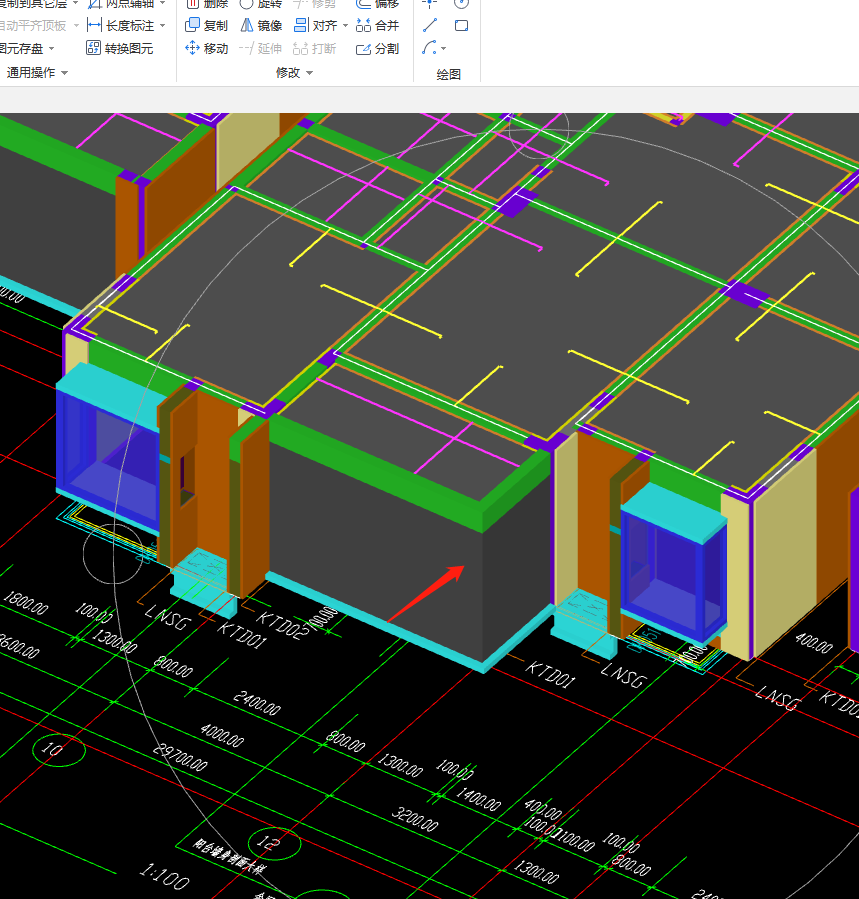Viewport: 859px width, 899px height.
Task: Click the 打断 (Break) tool
Action: coord(314,49)
